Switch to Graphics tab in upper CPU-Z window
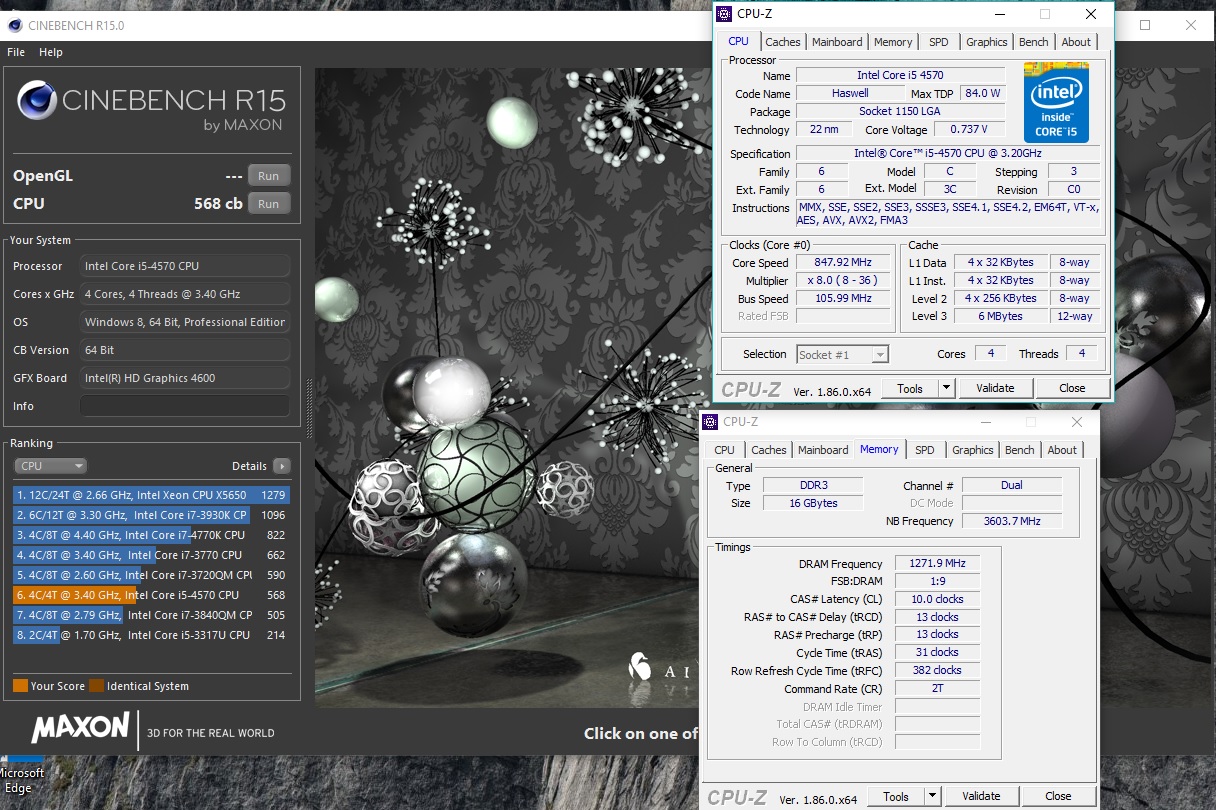Screen dimensions: 1216x810 pos(987,42)
